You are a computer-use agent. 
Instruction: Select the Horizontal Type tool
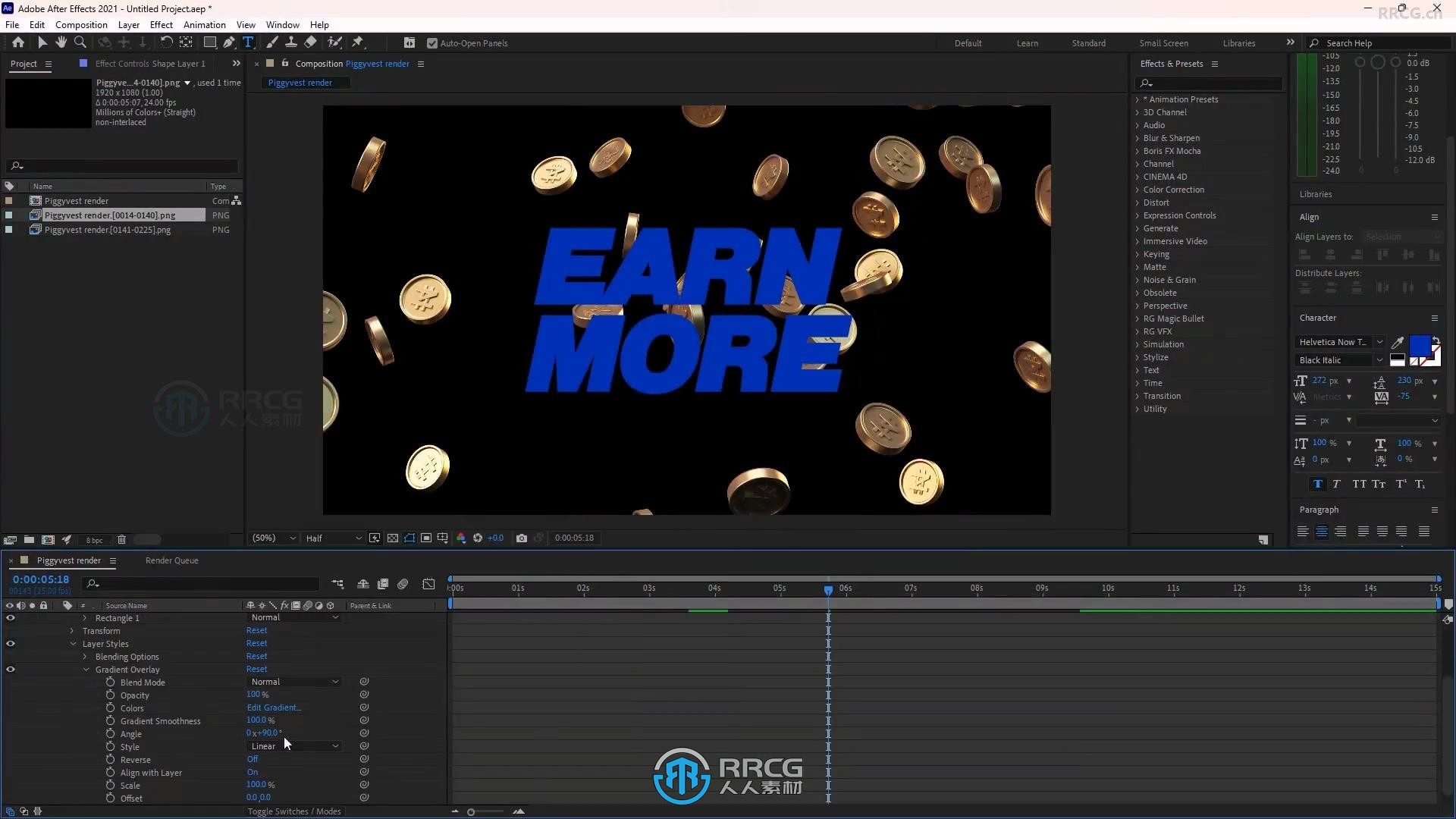click(x=248, y=42)
